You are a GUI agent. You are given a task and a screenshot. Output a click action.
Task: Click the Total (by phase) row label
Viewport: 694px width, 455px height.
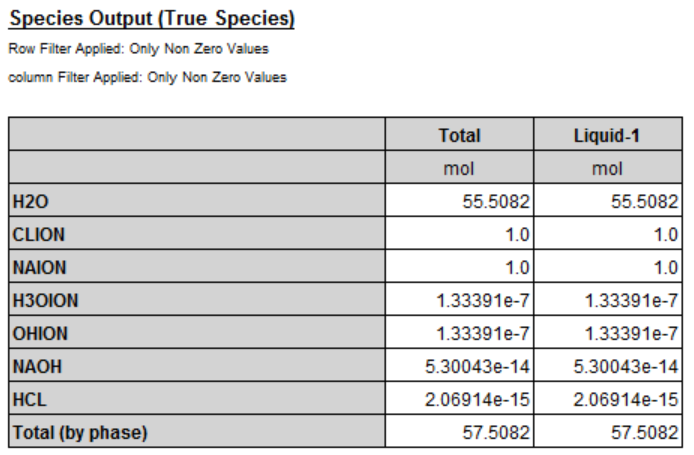80,432
